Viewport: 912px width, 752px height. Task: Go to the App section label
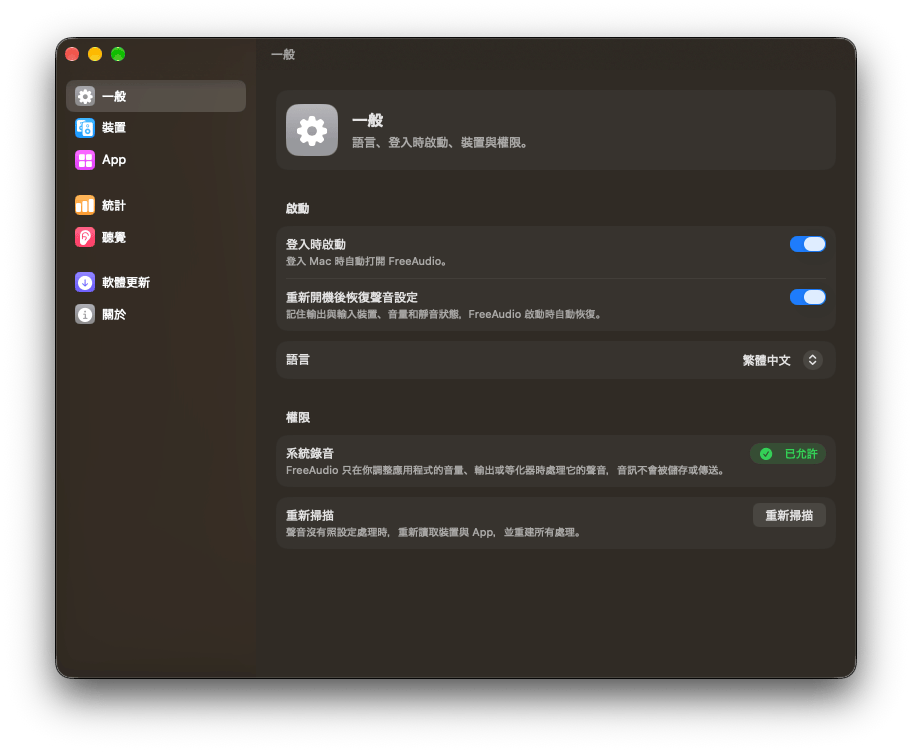114,159
